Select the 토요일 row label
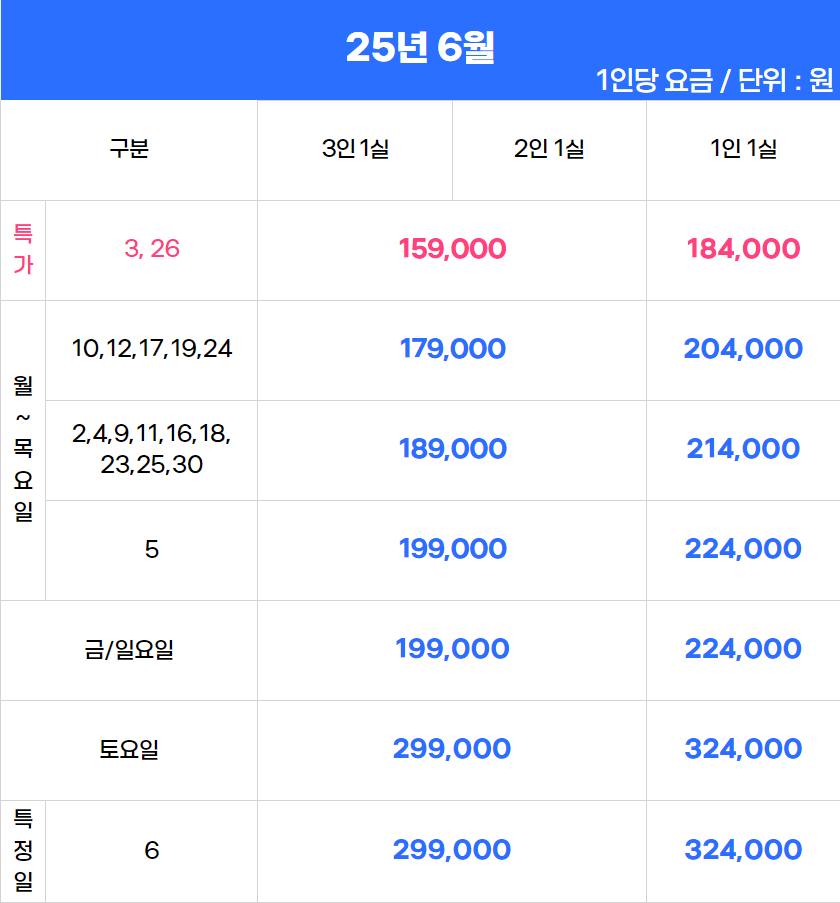Screen dimensions: 840x903 pos(129,749)
